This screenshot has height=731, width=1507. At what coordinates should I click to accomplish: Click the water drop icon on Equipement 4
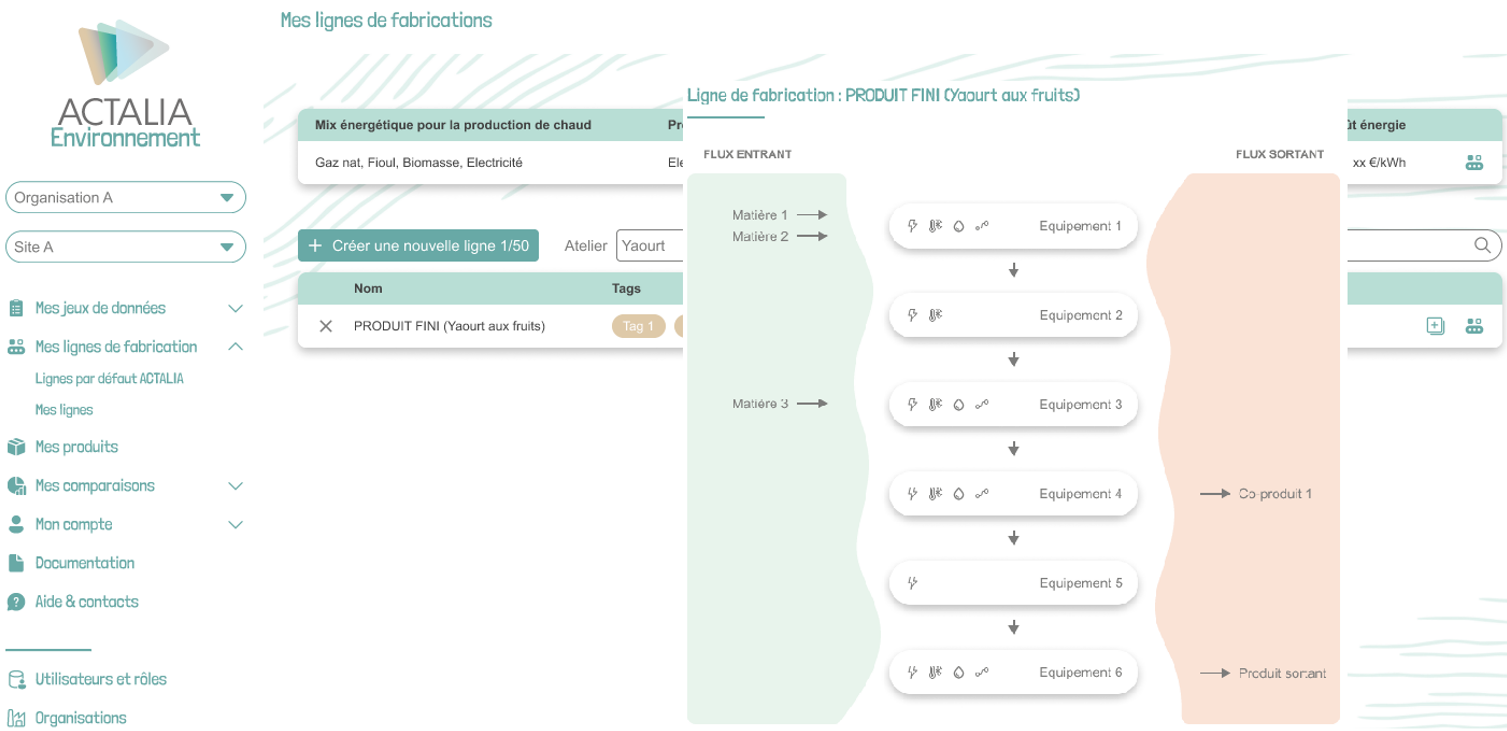pyautogui.click(x=958, y=493)
